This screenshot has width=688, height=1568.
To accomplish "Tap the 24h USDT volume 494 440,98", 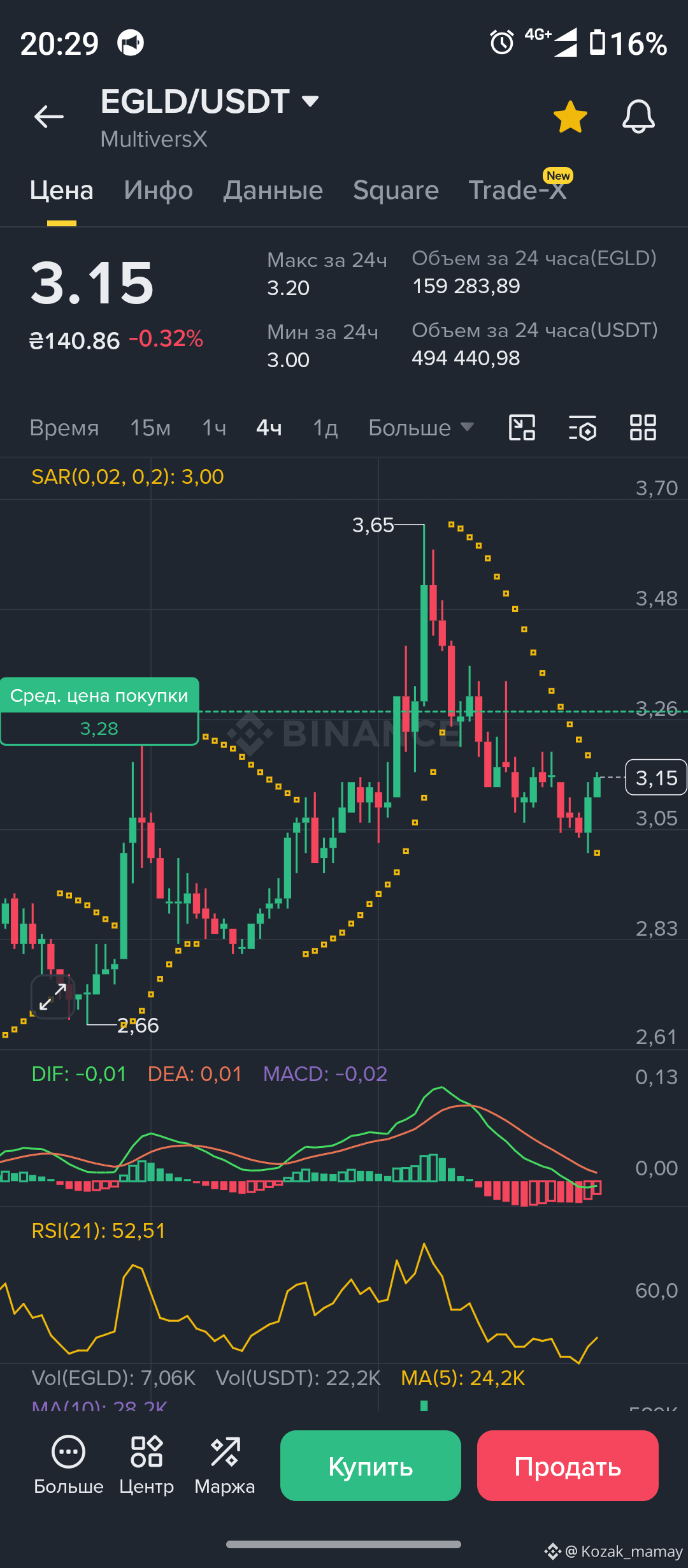I will click(x=466, y=358).
